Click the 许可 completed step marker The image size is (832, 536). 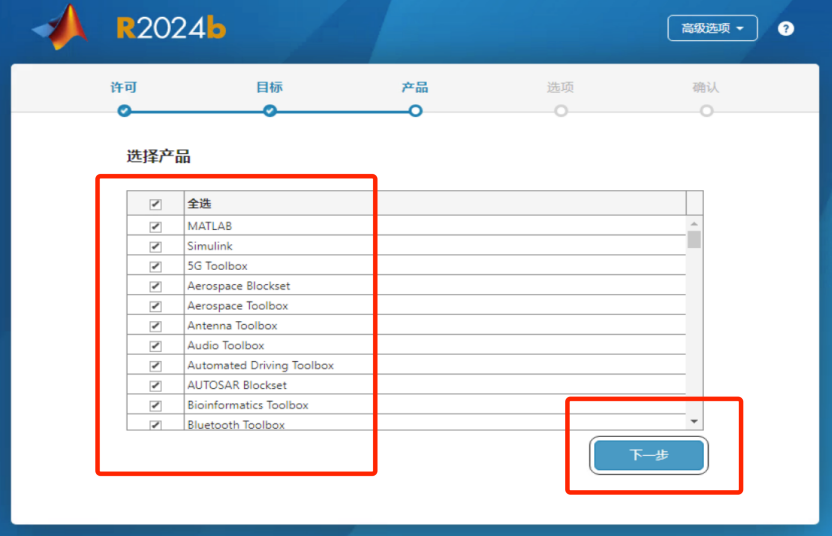pos(124,111)
